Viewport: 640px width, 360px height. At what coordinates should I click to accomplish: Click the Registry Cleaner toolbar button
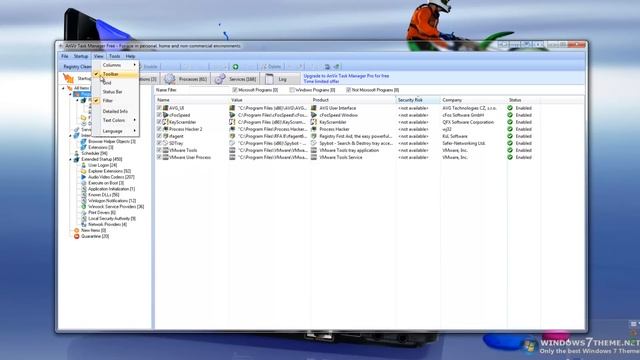(x=77, y=67)
